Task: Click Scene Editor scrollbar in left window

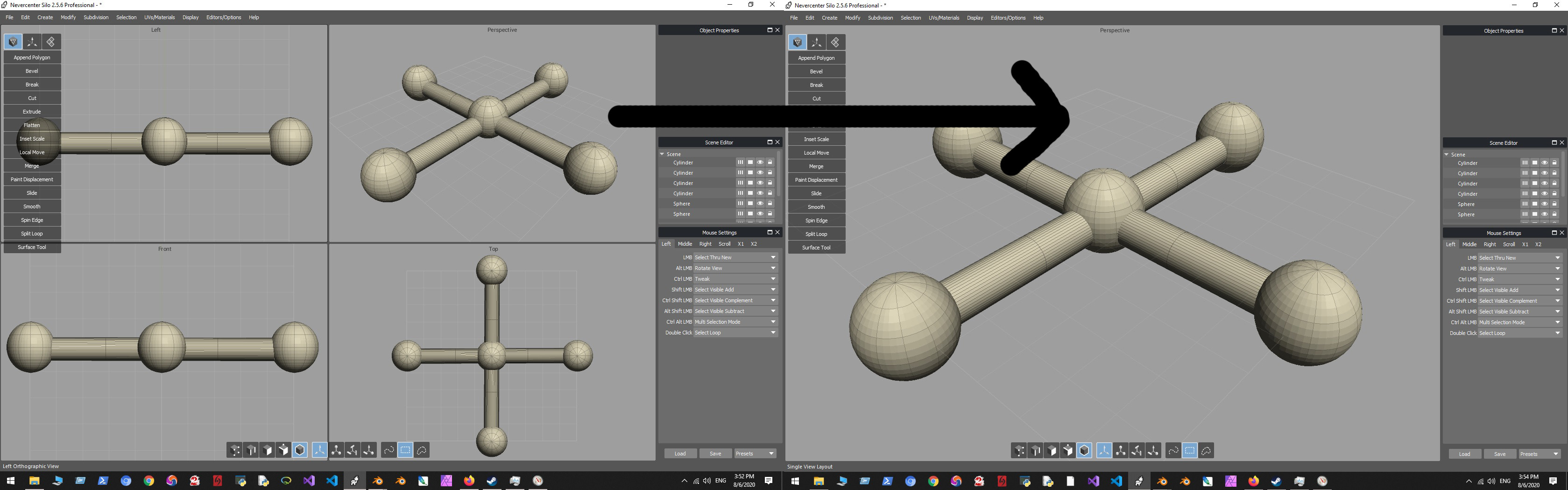Action: (779, 173)
